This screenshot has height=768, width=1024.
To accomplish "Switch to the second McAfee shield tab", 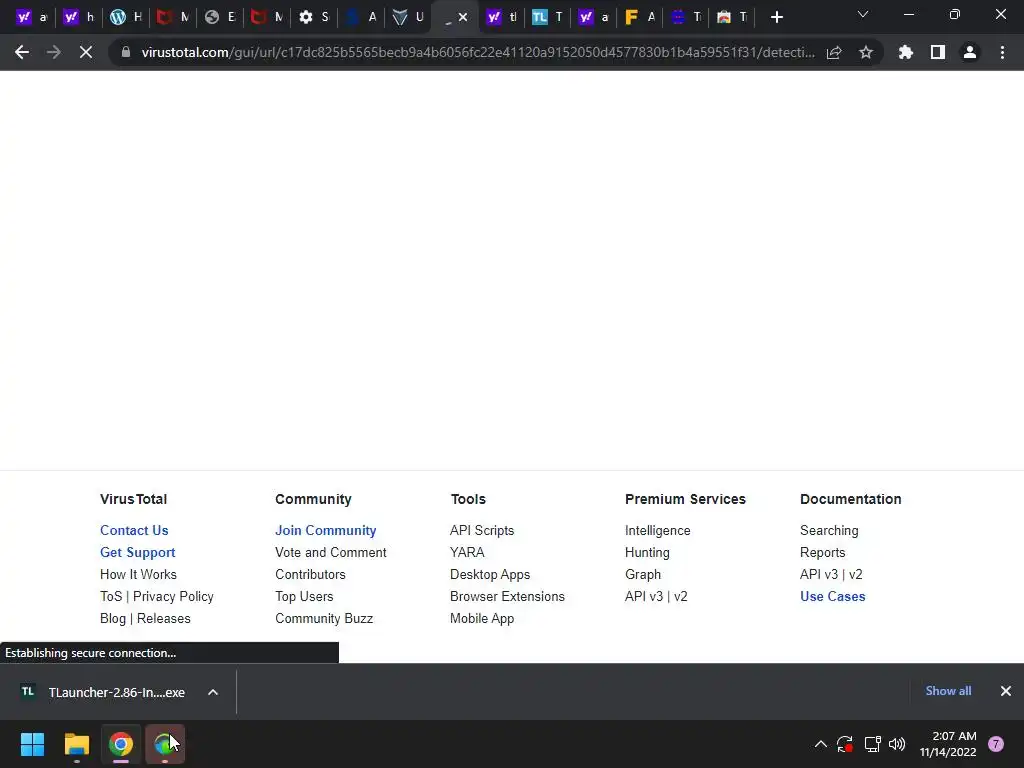I will point(267,18).
